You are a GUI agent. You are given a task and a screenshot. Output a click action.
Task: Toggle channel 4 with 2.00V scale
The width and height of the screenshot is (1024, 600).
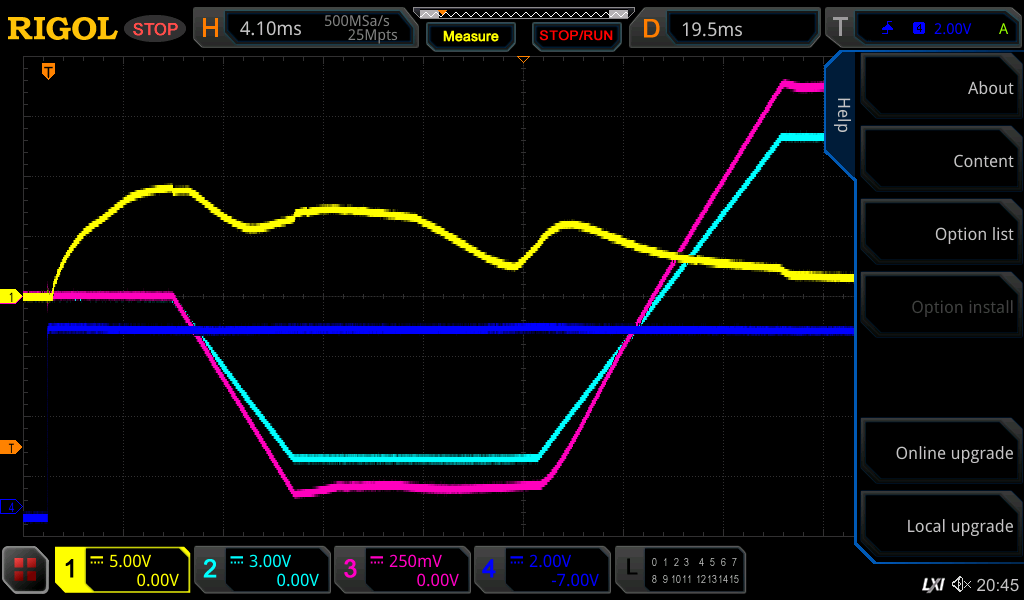(541, 570)
